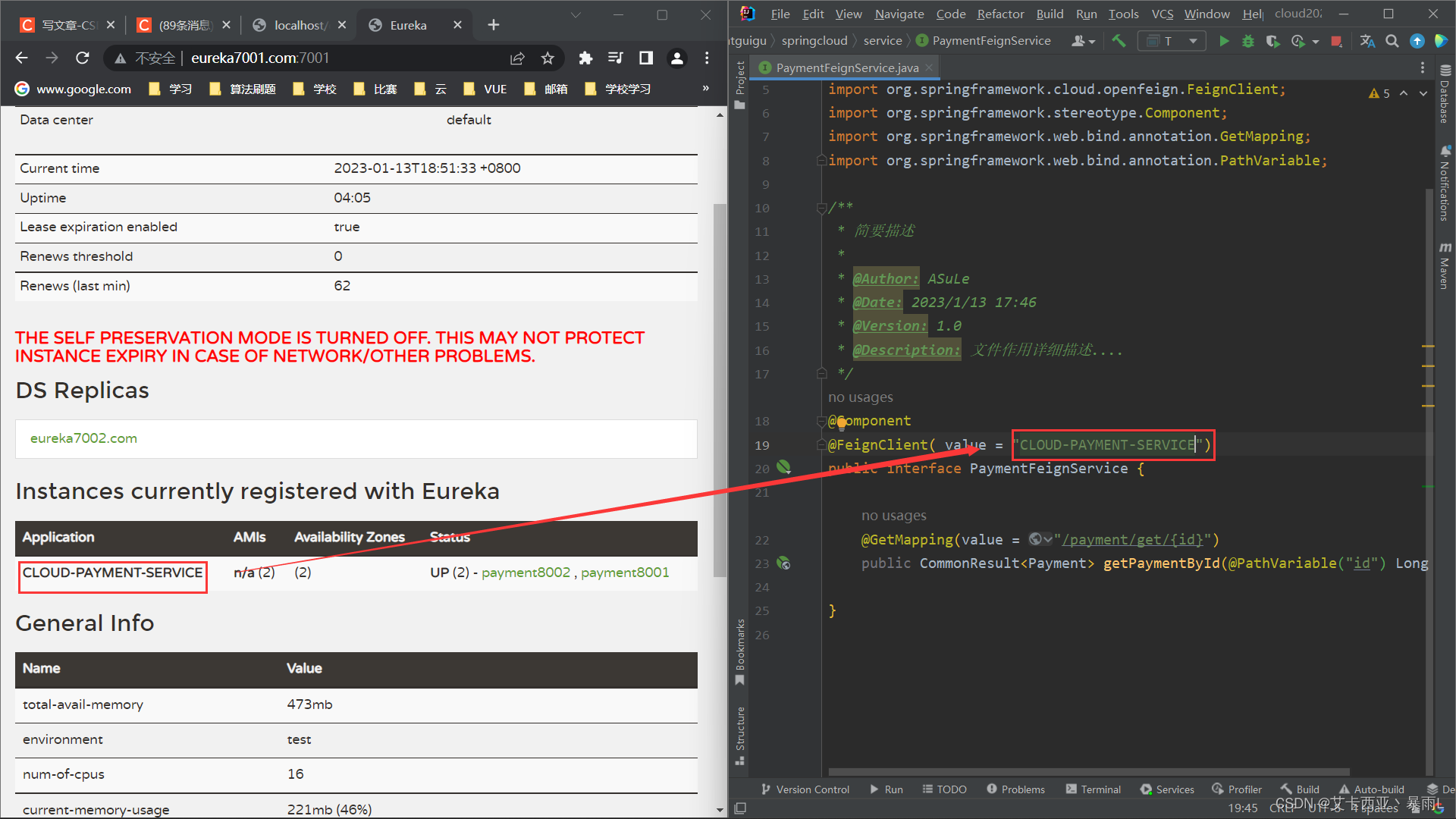
Task: Open the www.google.com bookmark
Action: point(74,89)
